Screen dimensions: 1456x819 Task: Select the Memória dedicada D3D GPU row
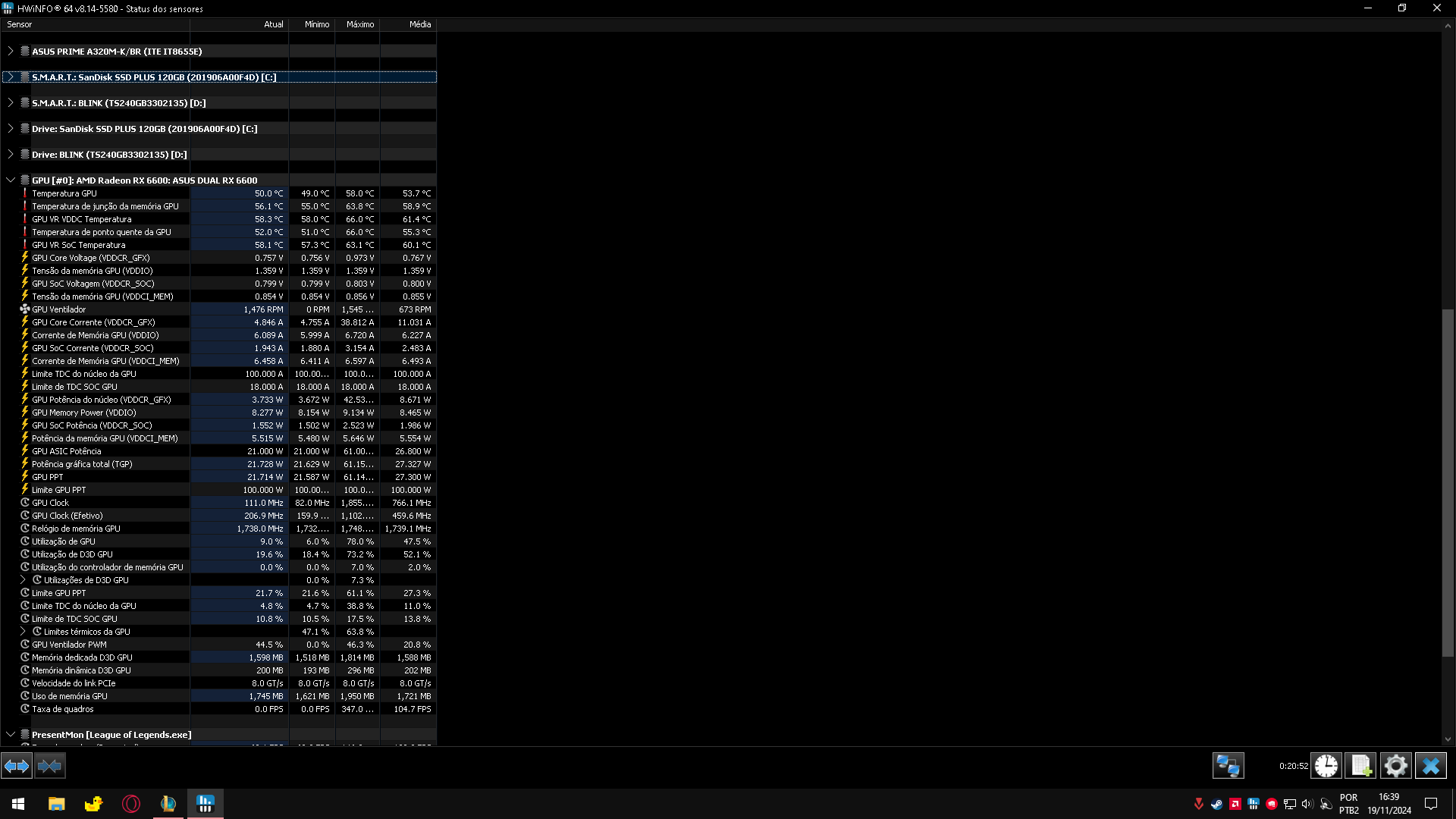click(82, 657)
